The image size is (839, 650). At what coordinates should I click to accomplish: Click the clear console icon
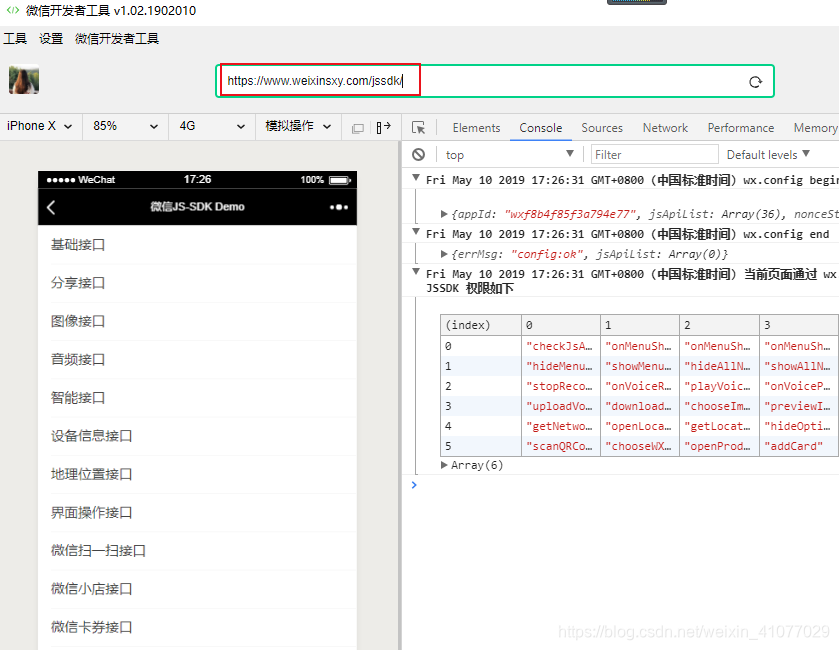(418, 155)
